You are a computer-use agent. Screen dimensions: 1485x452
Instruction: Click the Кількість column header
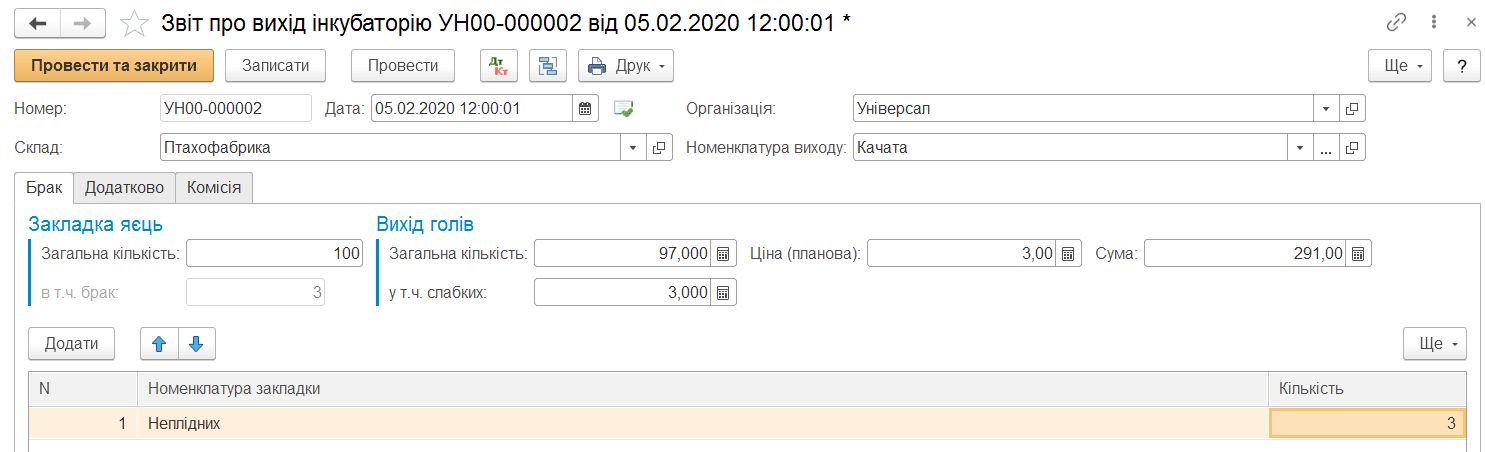[1367, 388]
